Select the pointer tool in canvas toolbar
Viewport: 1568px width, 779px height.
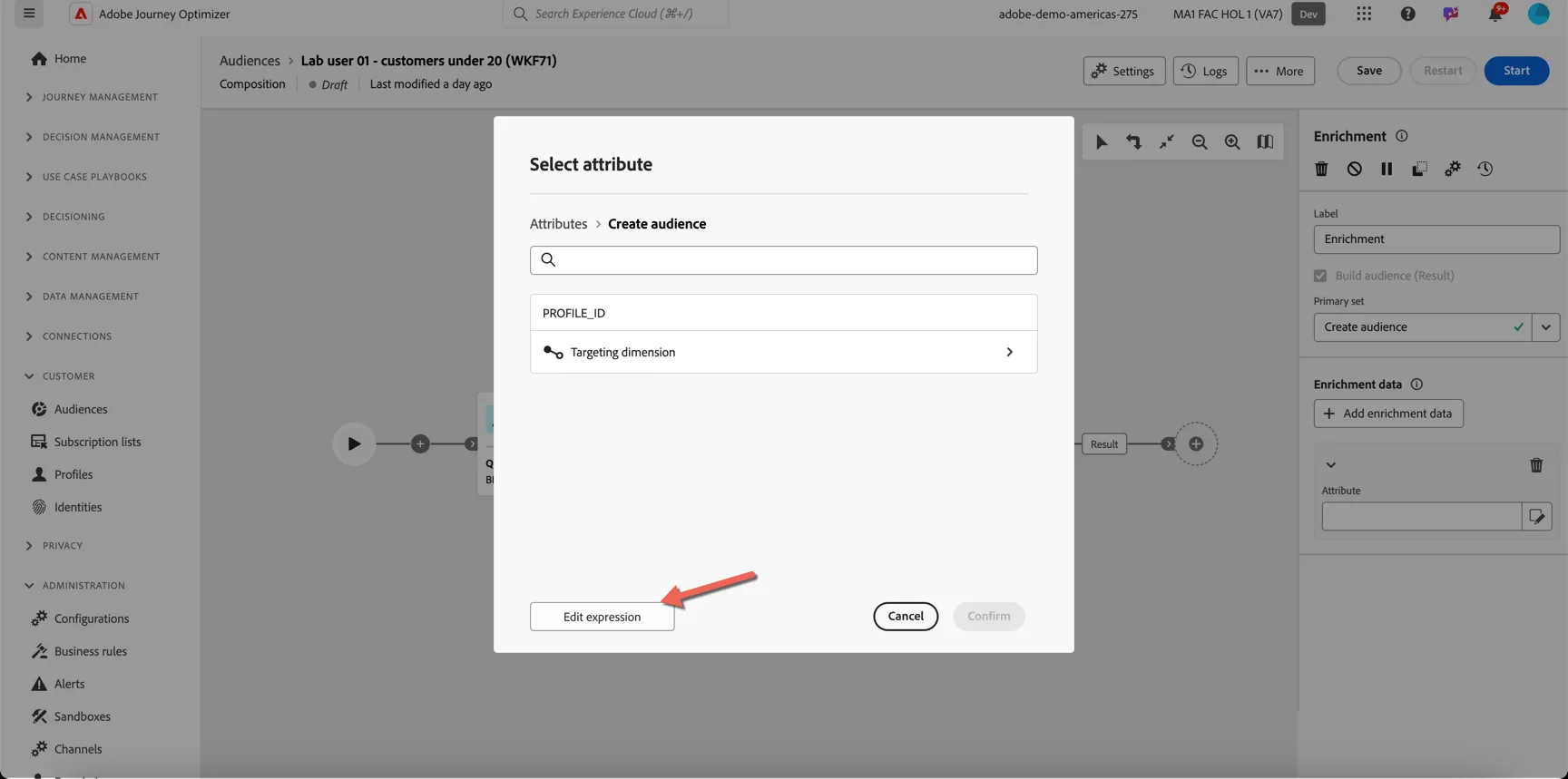(x=1101, y=141)
